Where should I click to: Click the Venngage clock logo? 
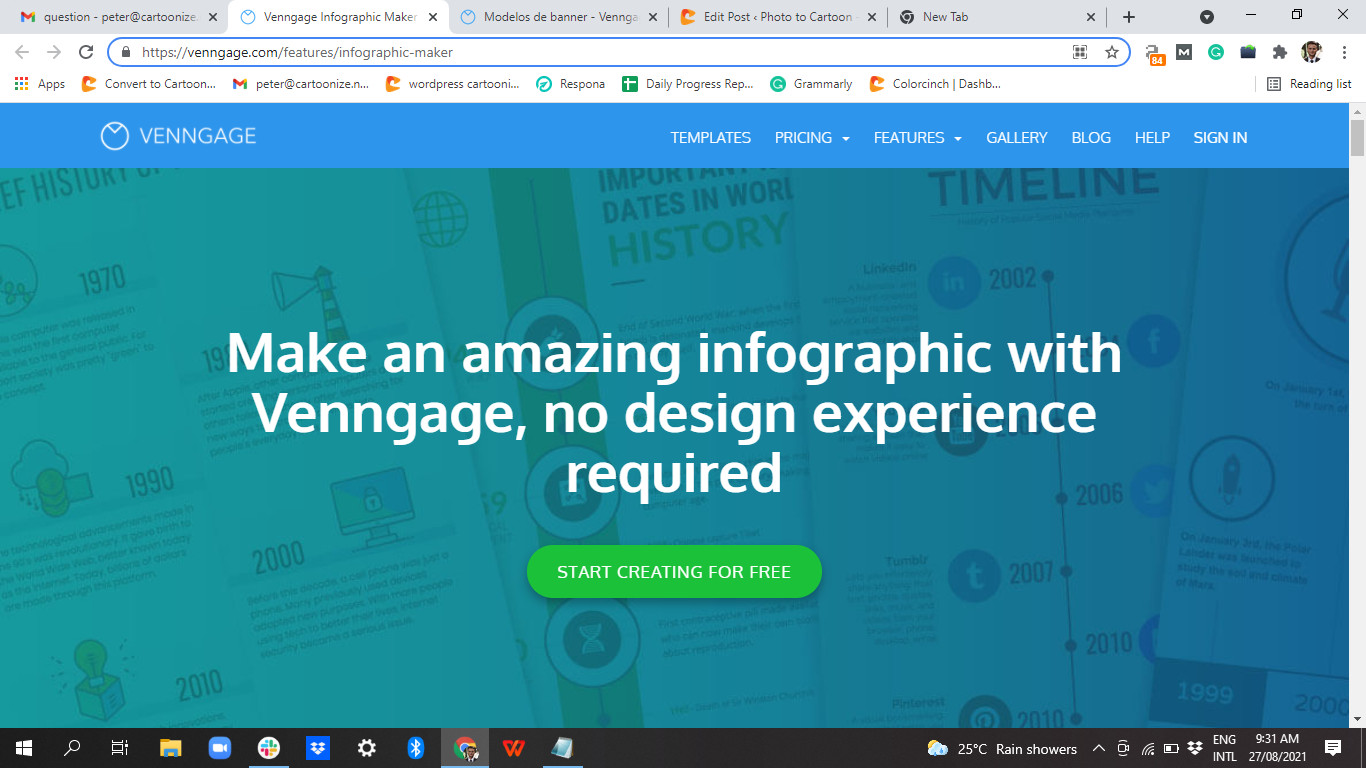(115, 136)
